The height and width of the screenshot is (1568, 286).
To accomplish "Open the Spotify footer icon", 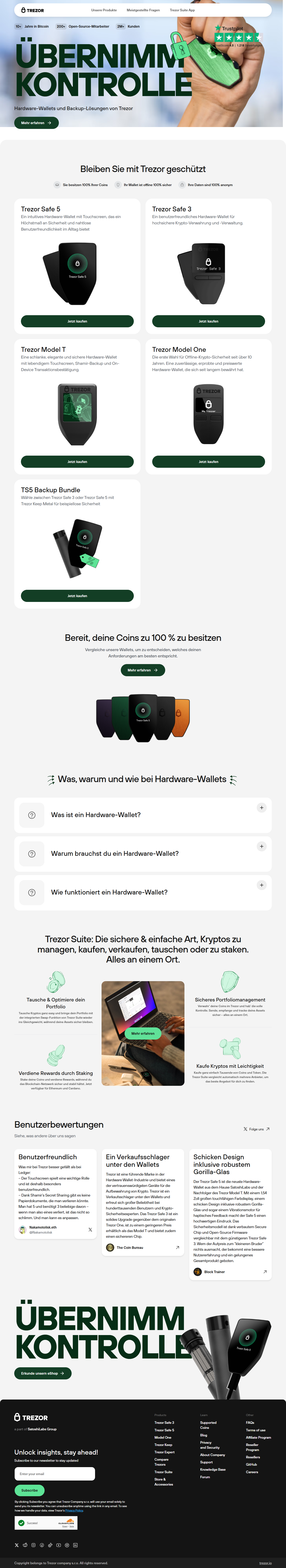I will 67,1545.
